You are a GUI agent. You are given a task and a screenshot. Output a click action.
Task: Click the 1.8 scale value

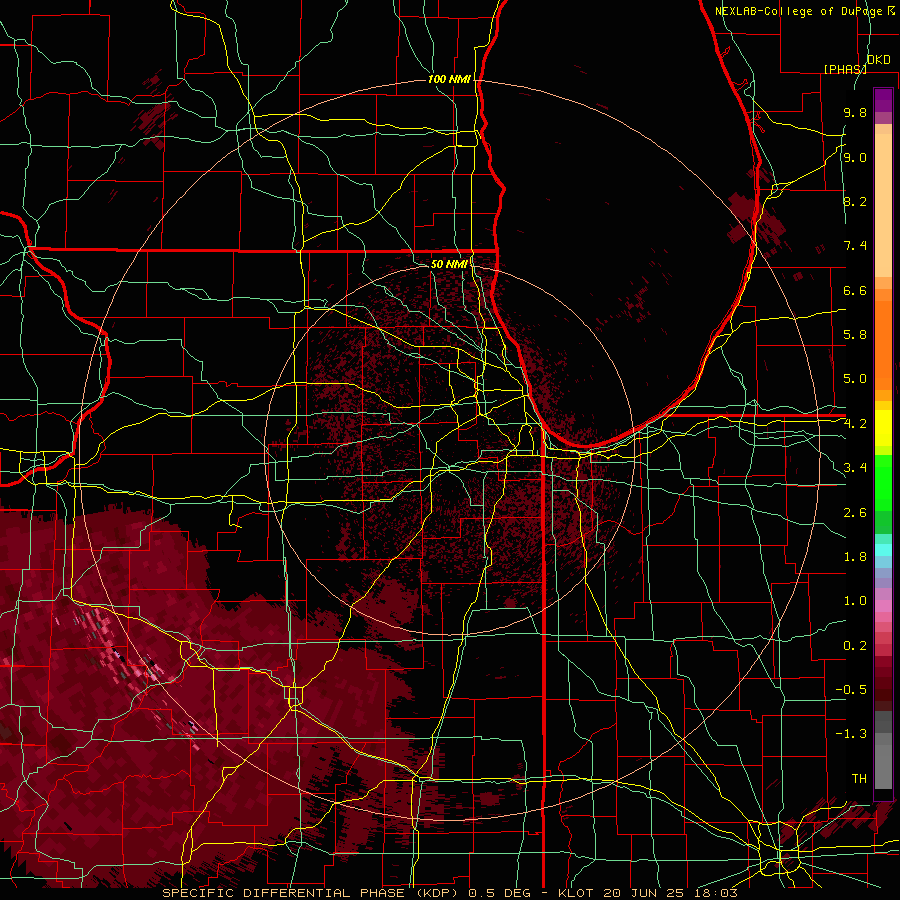pos(855,557)
